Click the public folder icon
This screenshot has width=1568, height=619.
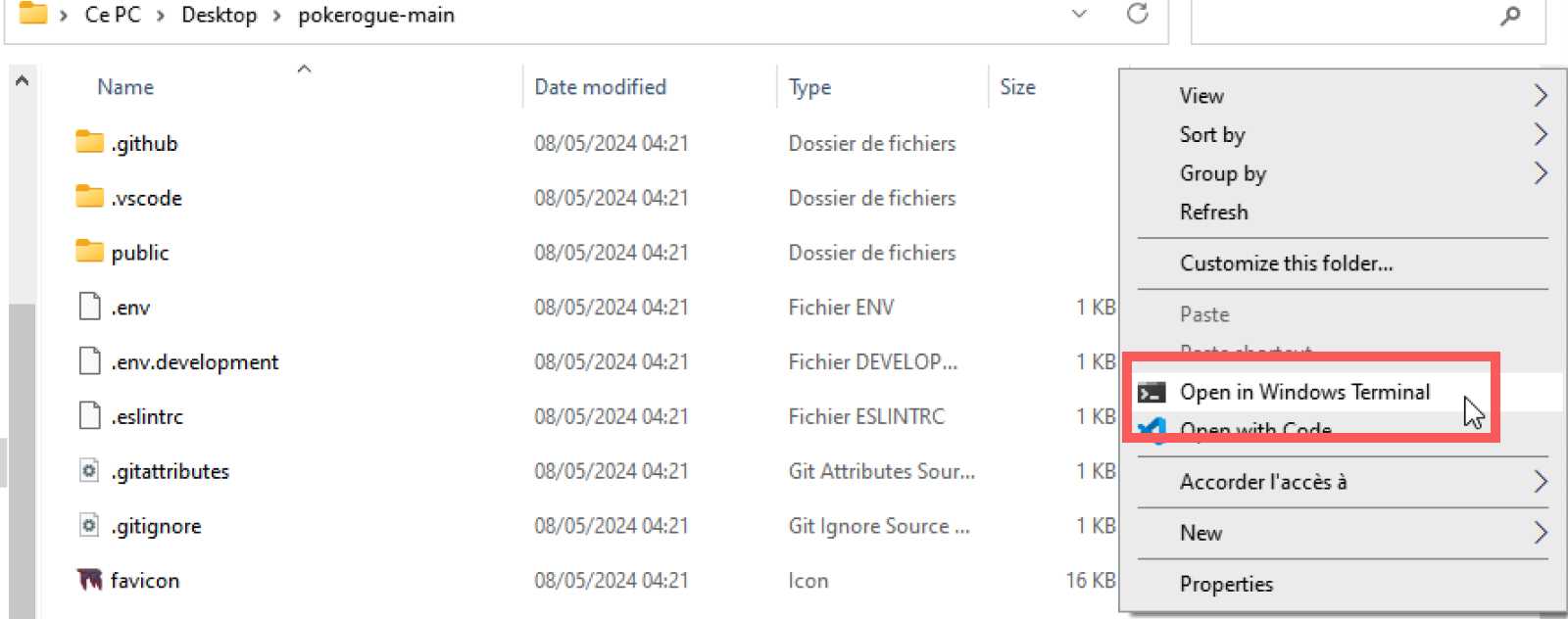click(89, 252)
